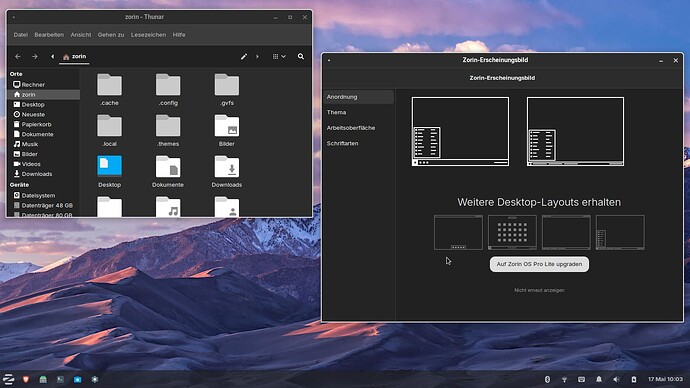The width and height of the screenshot is (690, 388).
Task: Select the Downloads folder in the file pane
Action: tap(227, 166)
